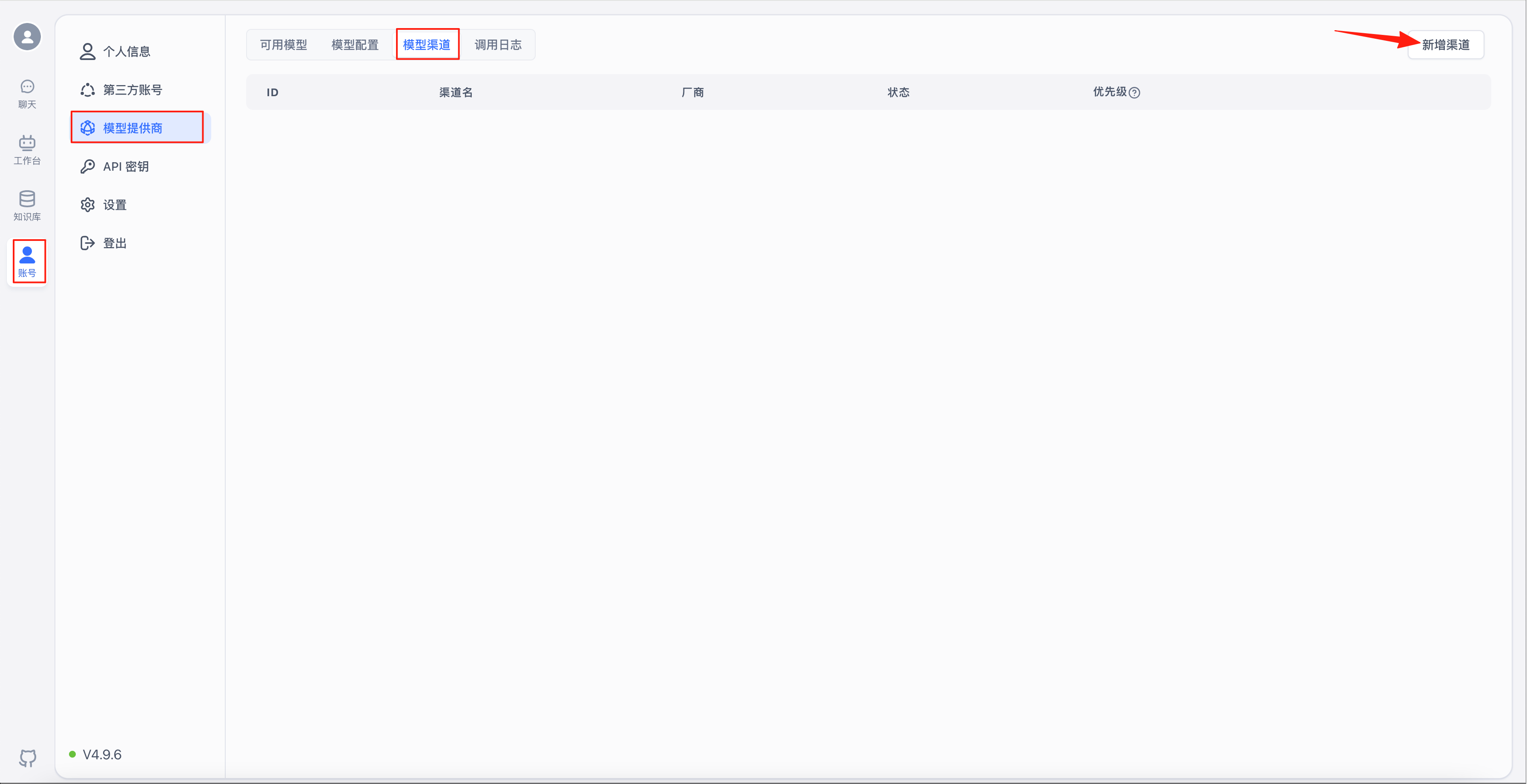This screenshot has width=1527, height=784.
Task: Click the 渠道名 column header
Action: pyautogui.click(x=455, y=92)
